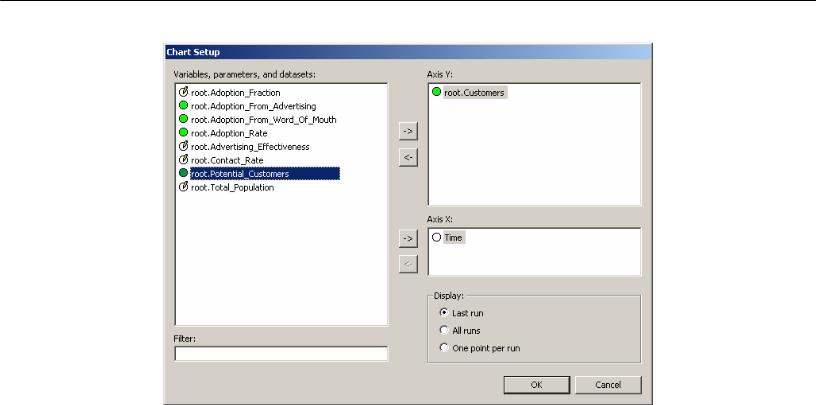
Task: Select root.Customers in the Axis Y list
Action: [474, 93]
